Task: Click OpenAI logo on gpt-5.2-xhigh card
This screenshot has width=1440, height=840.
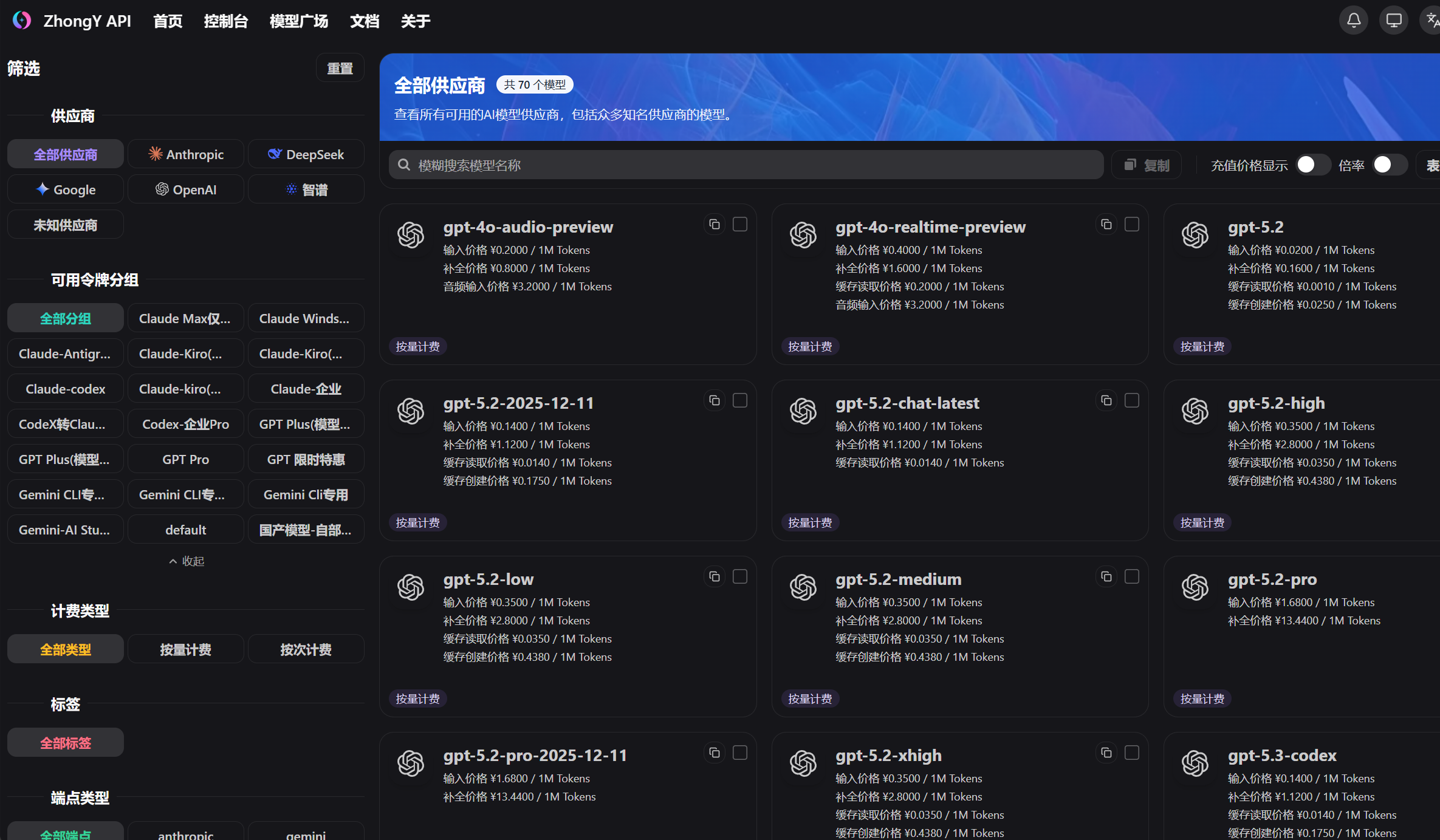Action: click(803, 763)
